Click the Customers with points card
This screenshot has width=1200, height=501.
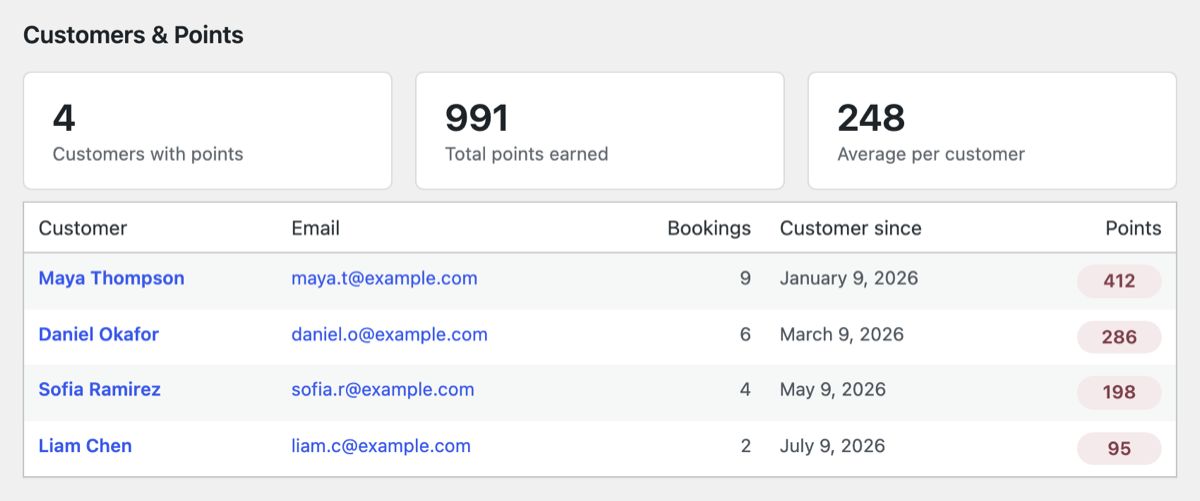(208, 130)
